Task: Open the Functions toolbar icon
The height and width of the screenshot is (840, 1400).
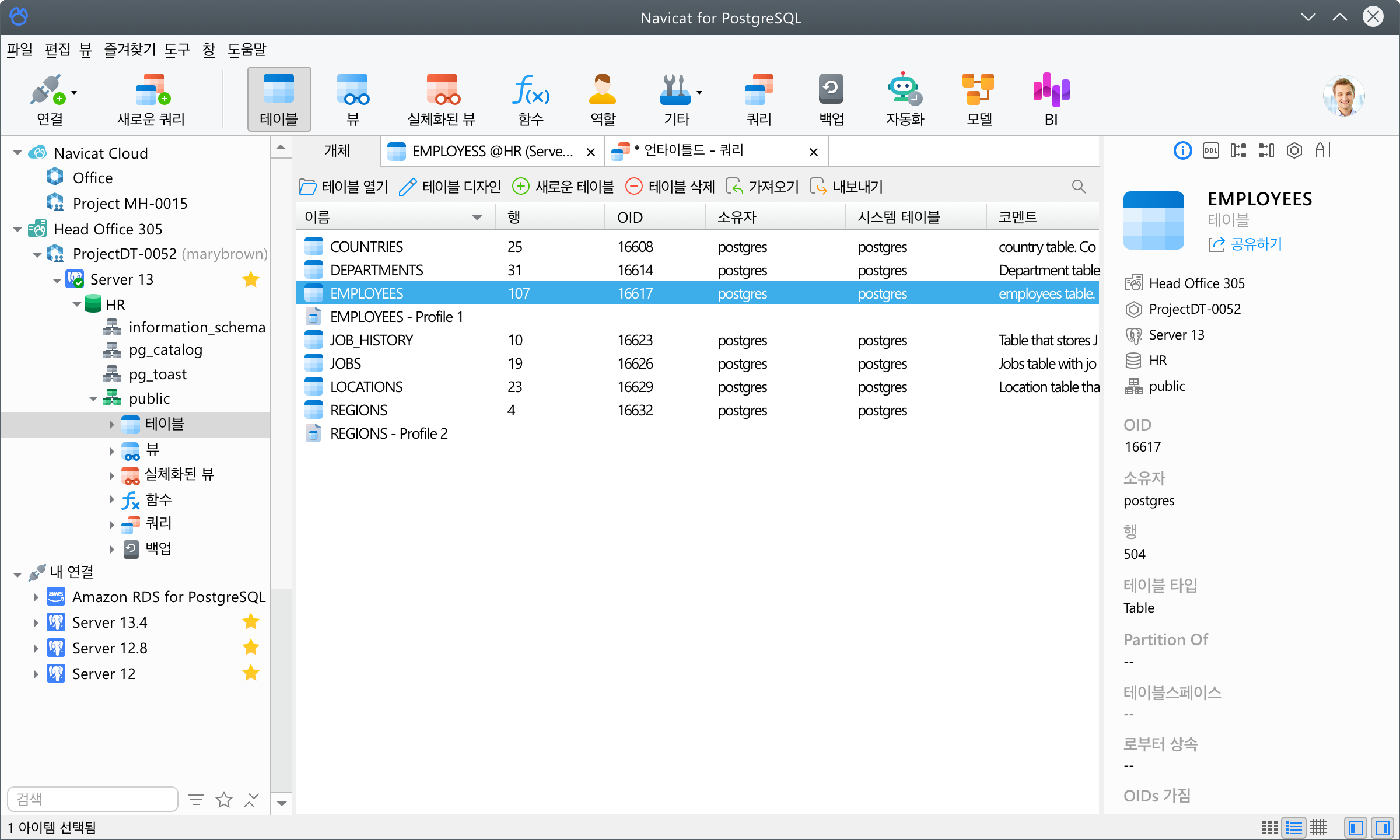Action: coord(531,99)
